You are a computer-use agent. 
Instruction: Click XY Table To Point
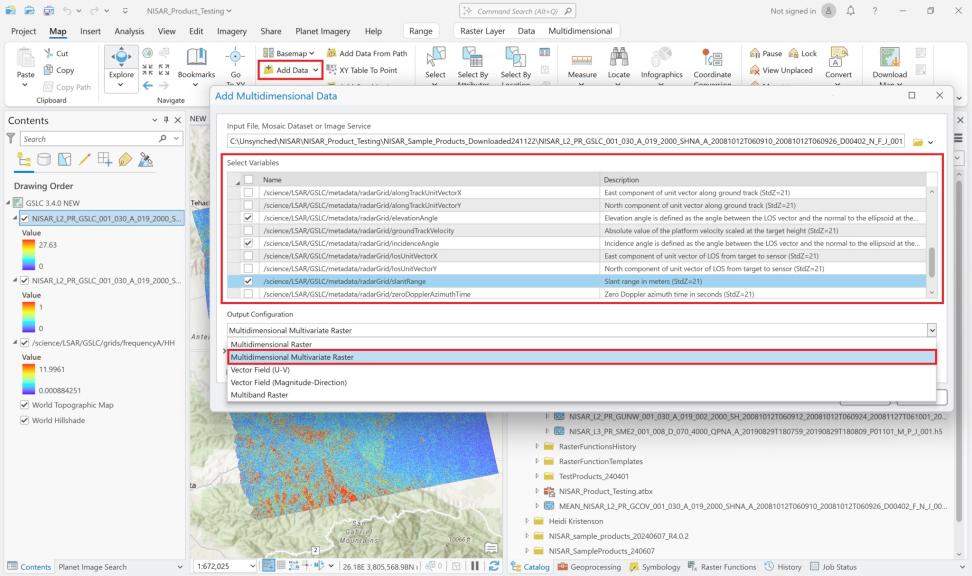coord(362,70)
